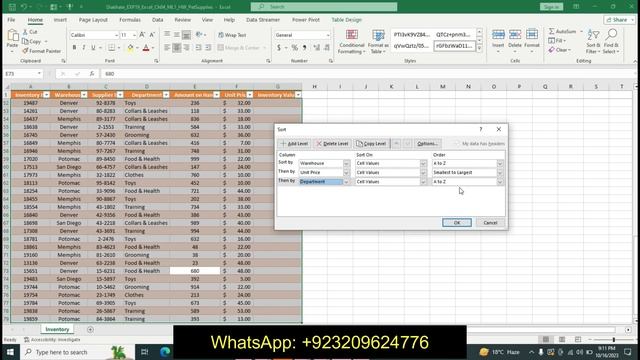This screenshot has width=640, height=360.
Task: Click the Fill Color bucket icon
Action: tap(130, 48)
